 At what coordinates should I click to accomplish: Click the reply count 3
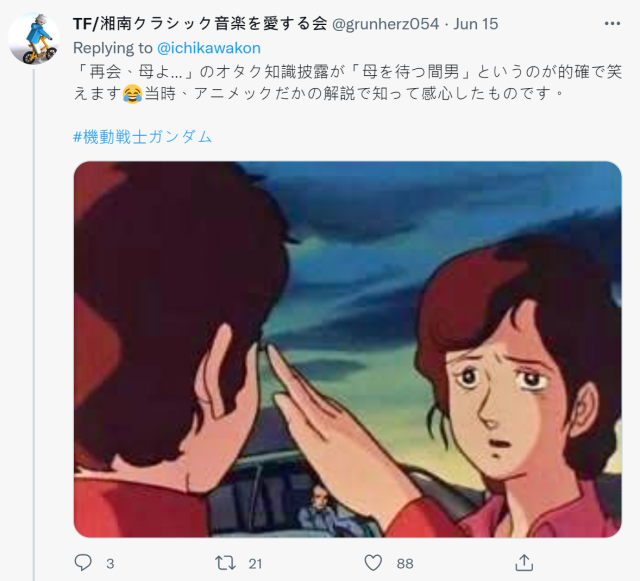[x=110, y=564]
